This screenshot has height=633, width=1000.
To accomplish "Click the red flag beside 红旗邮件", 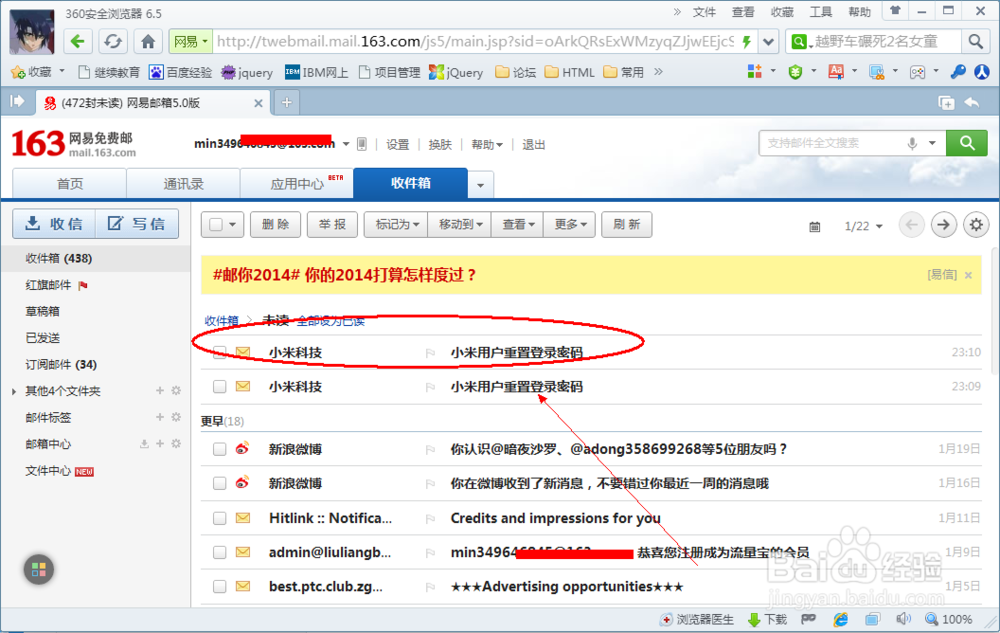I will tap(83, 286).
